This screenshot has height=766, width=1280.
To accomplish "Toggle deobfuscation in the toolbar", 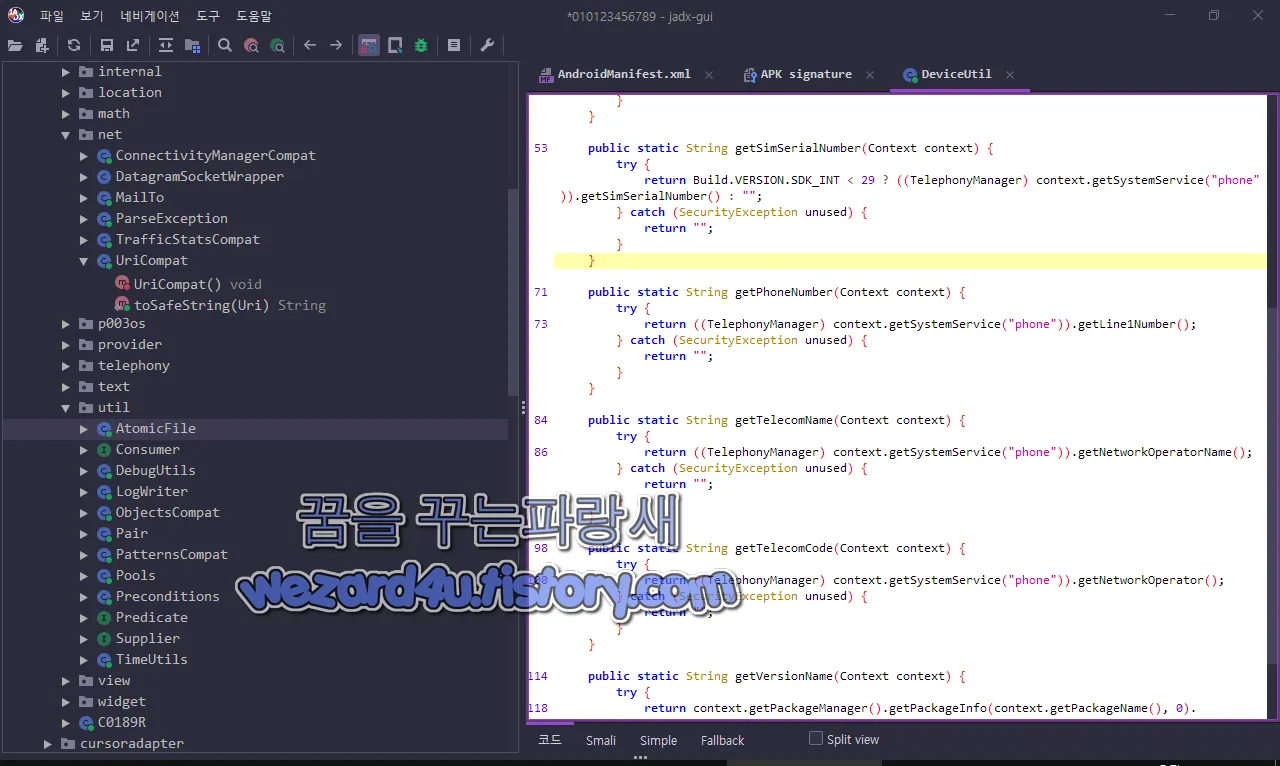I will (369, 45).
